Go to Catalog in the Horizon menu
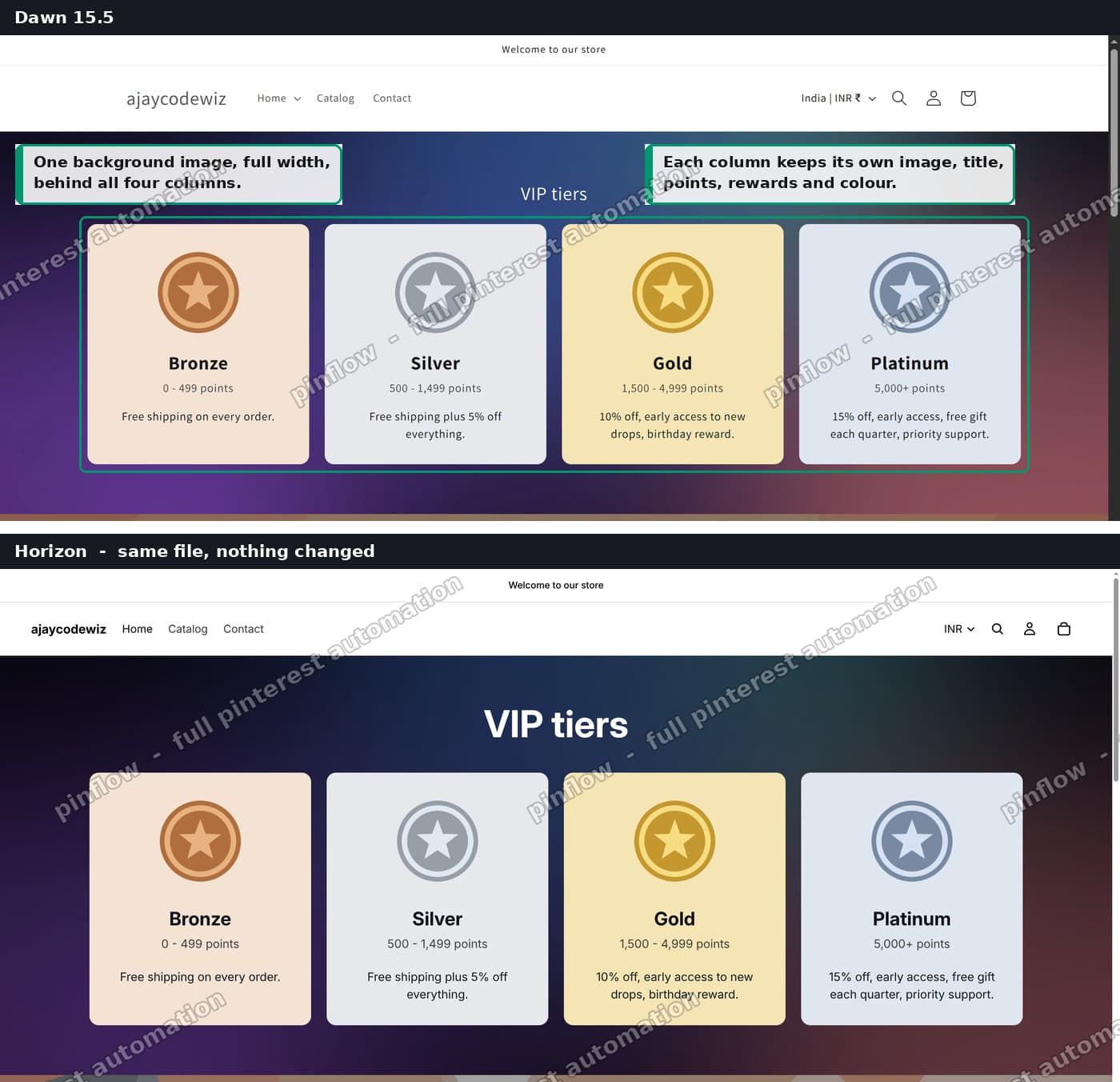Screen dimensions: 1120x1082 point(188,629)
